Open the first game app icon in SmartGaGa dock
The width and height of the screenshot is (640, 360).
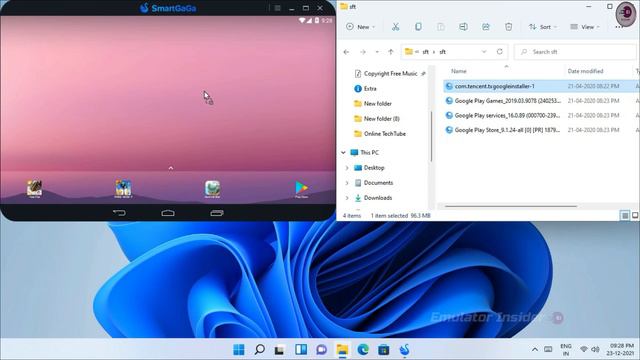[x=34, y=189]
